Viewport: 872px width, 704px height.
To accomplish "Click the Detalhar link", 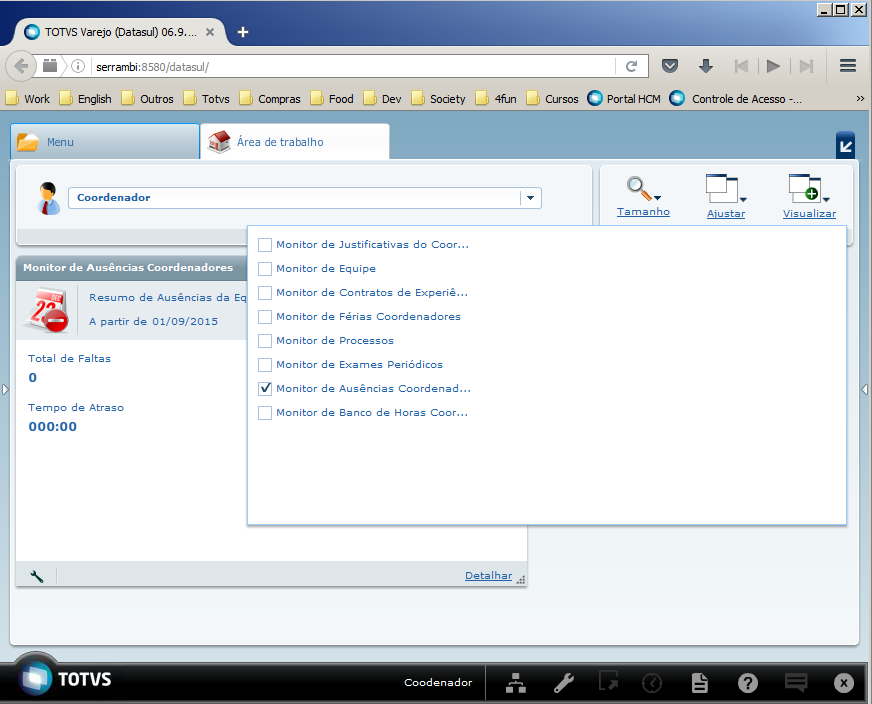I will click(488, 576).
